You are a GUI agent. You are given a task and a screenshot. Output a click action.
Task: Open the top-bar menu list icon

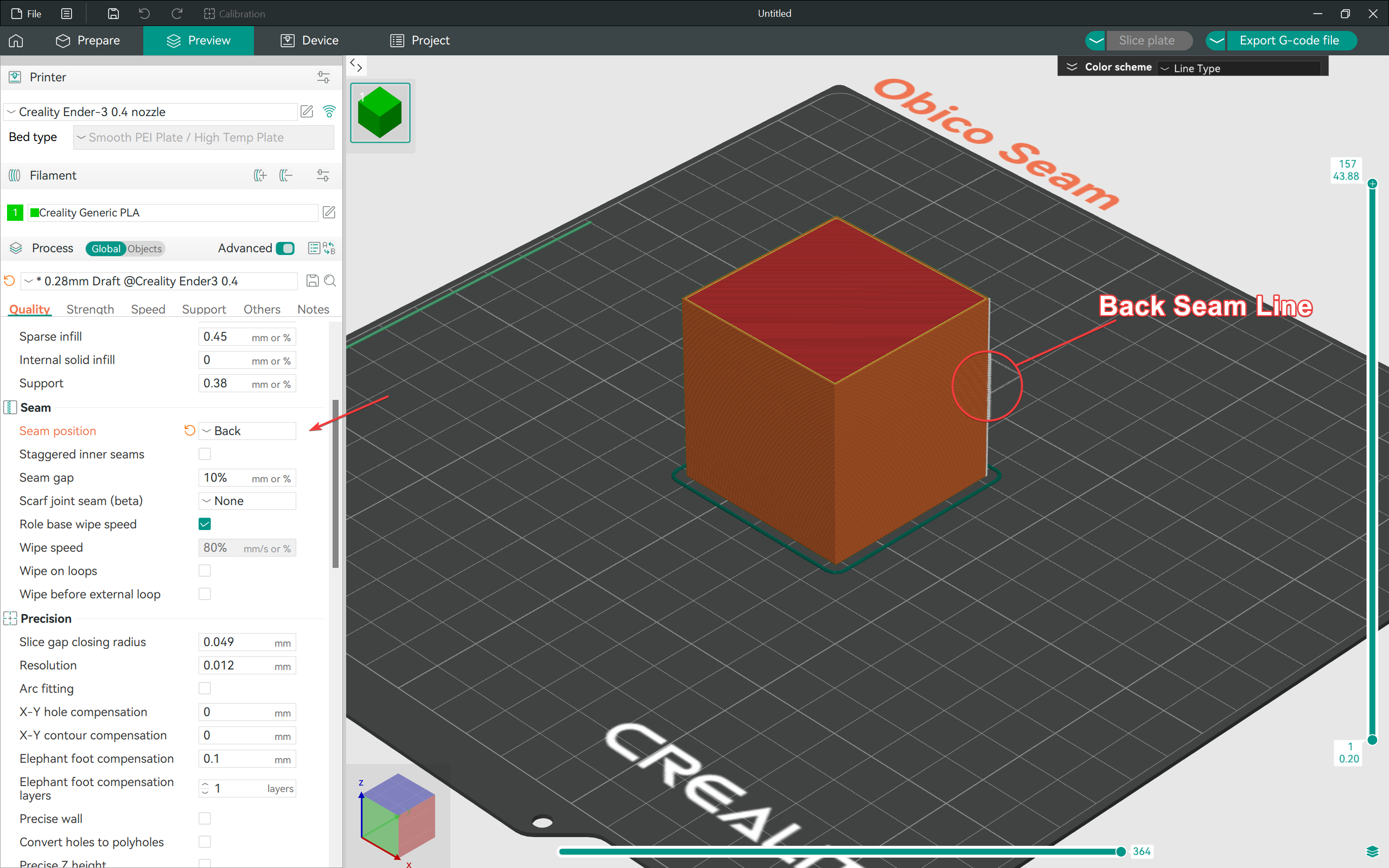(67, 14)
